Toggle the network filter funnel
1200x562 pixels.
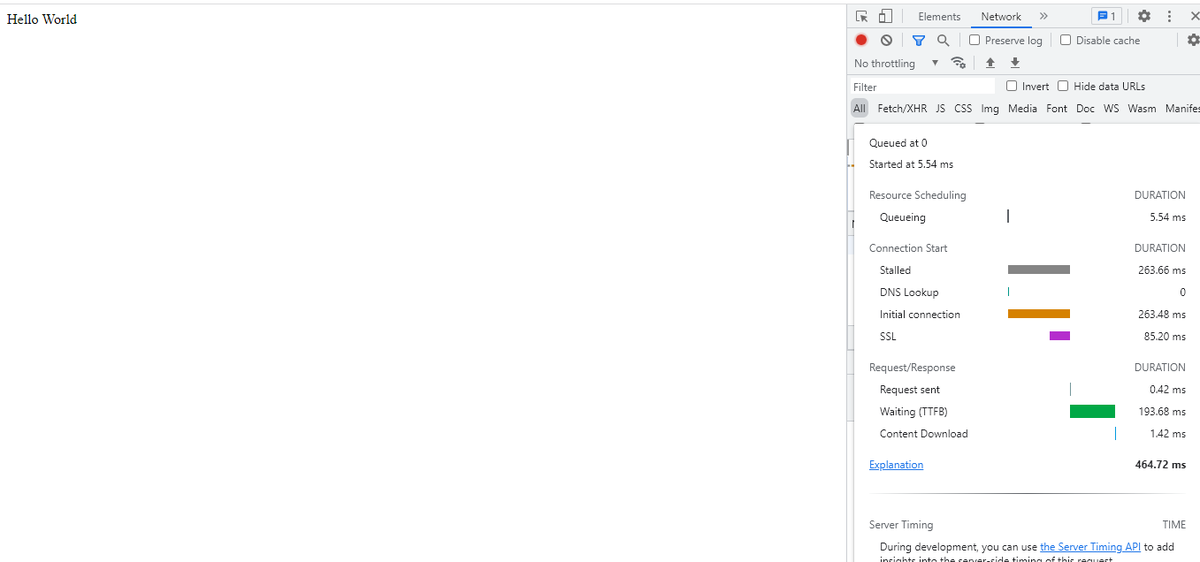coord(919,40)
